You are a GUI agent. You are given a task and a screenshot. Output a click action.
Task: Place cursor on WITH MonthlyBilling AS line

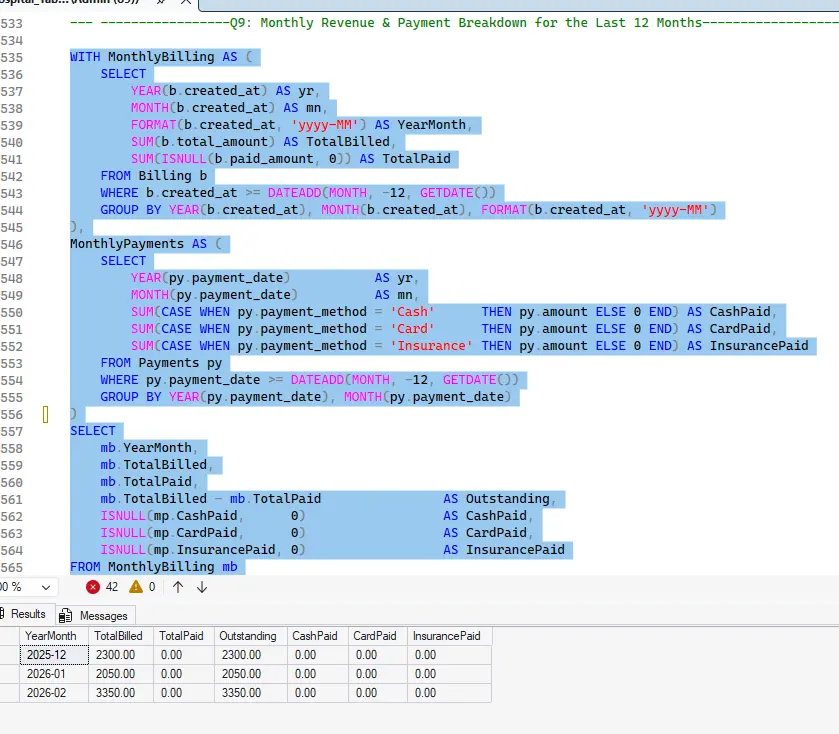tap(161, 57)
